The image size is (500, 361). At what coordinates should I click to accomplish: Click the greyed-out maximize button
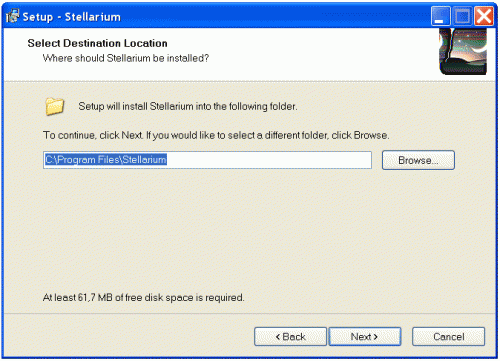462,16
